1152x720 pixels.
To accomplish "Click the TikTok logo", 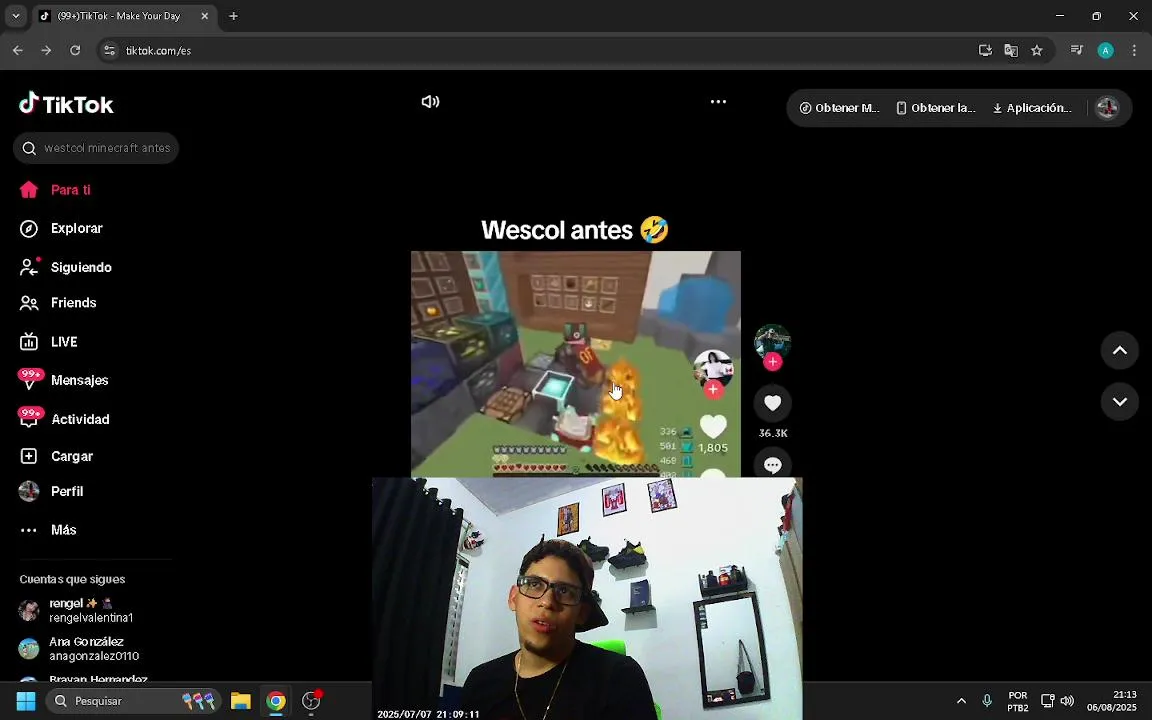I will (66, 104).
